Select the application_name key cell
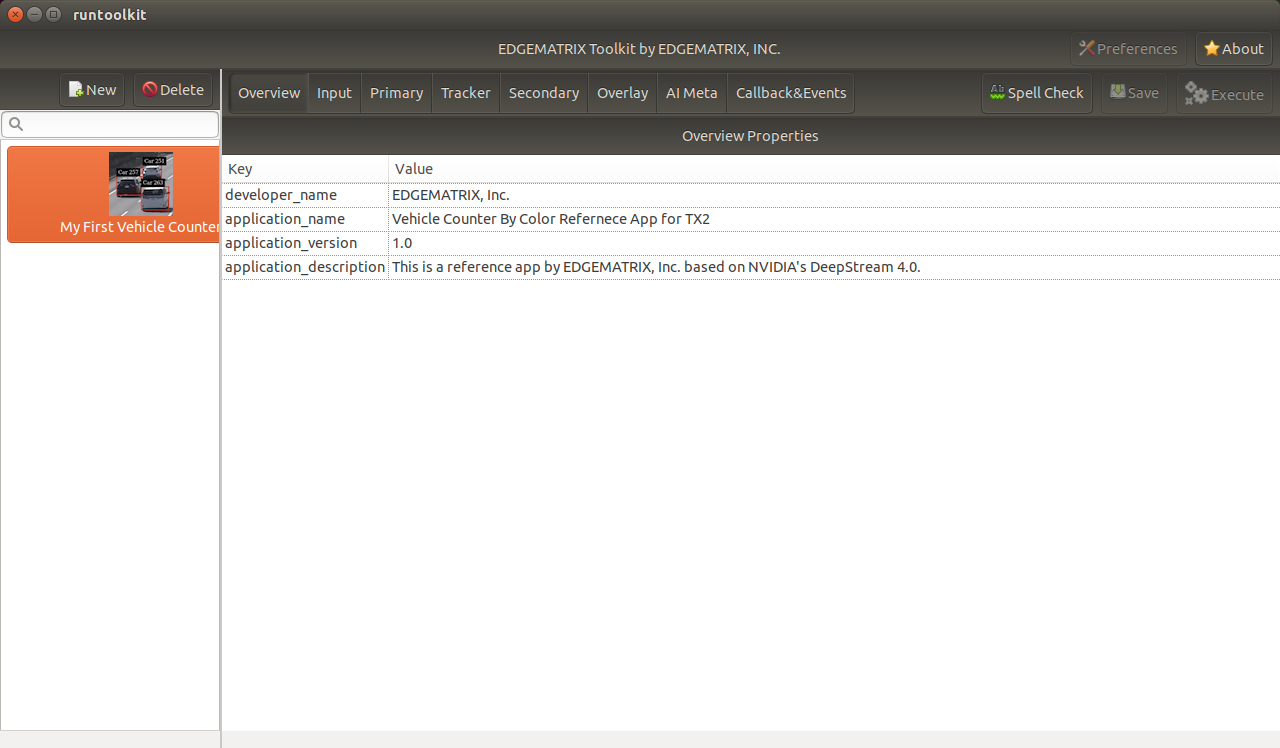The width and height of the screenshot is (1280, 748). tap(305, 219)
